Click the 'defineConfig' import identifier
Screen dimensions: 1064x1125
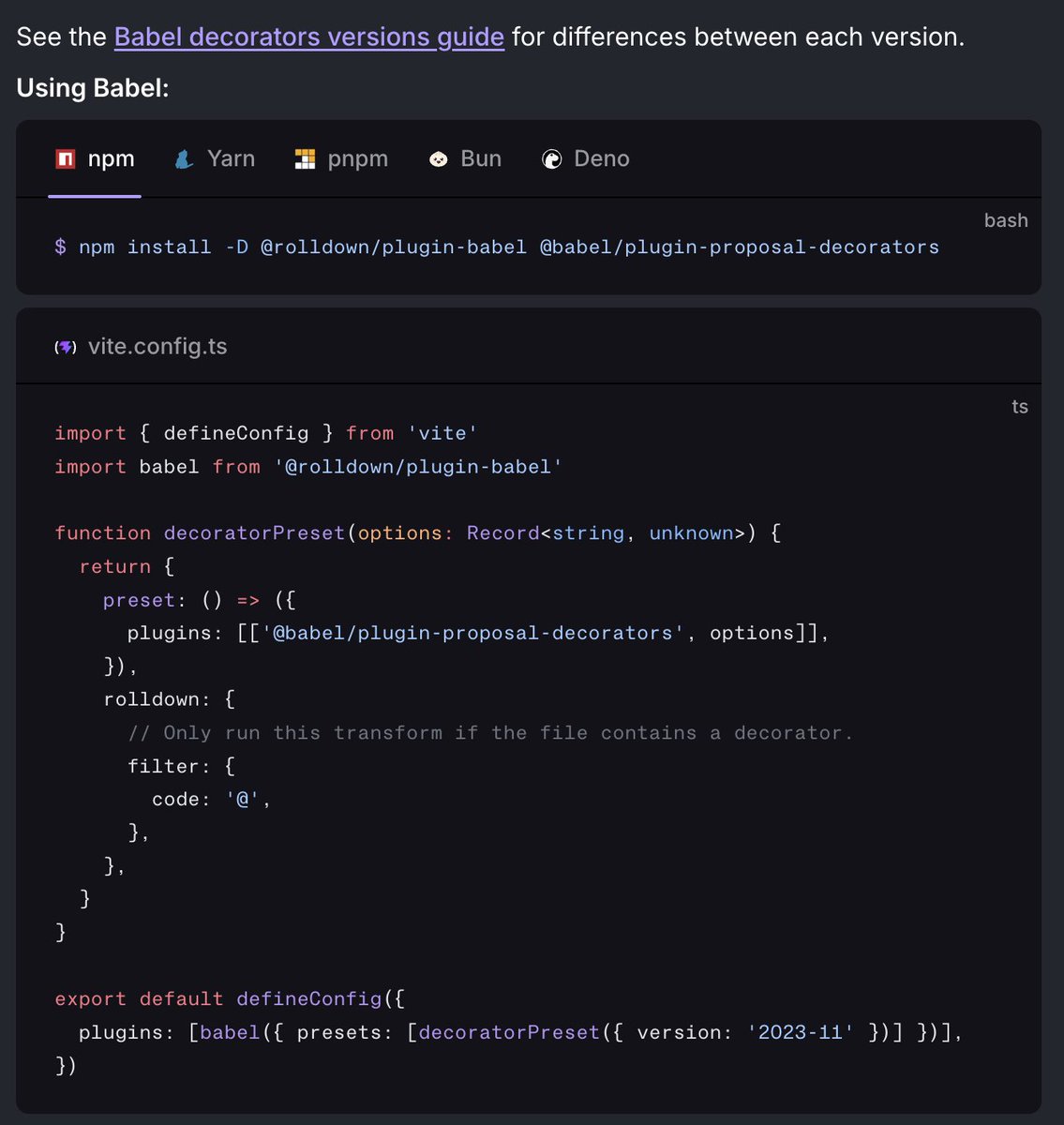coord(236,433)
